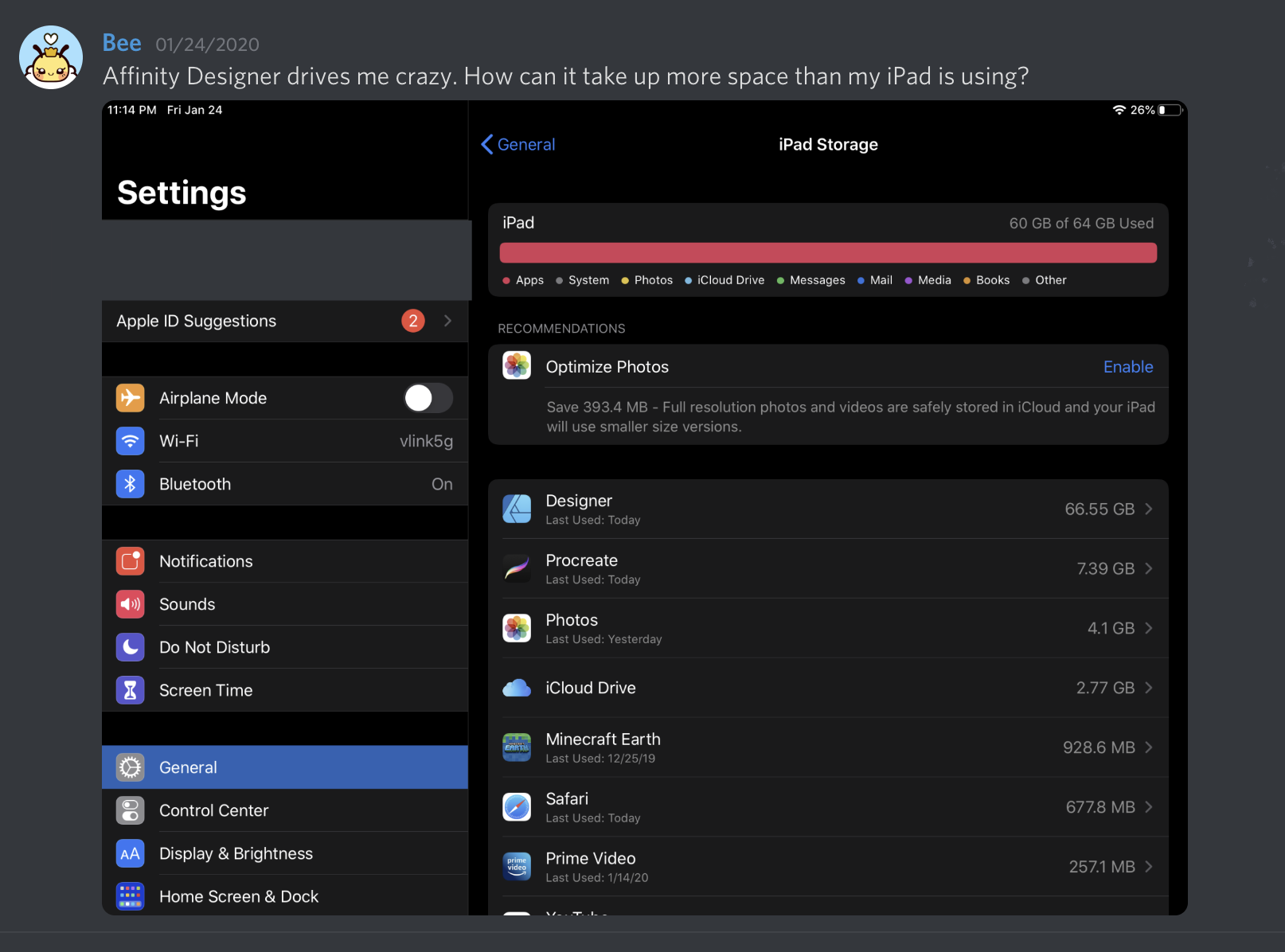Open the Do Not Disturb moon icon

point(131,647)
